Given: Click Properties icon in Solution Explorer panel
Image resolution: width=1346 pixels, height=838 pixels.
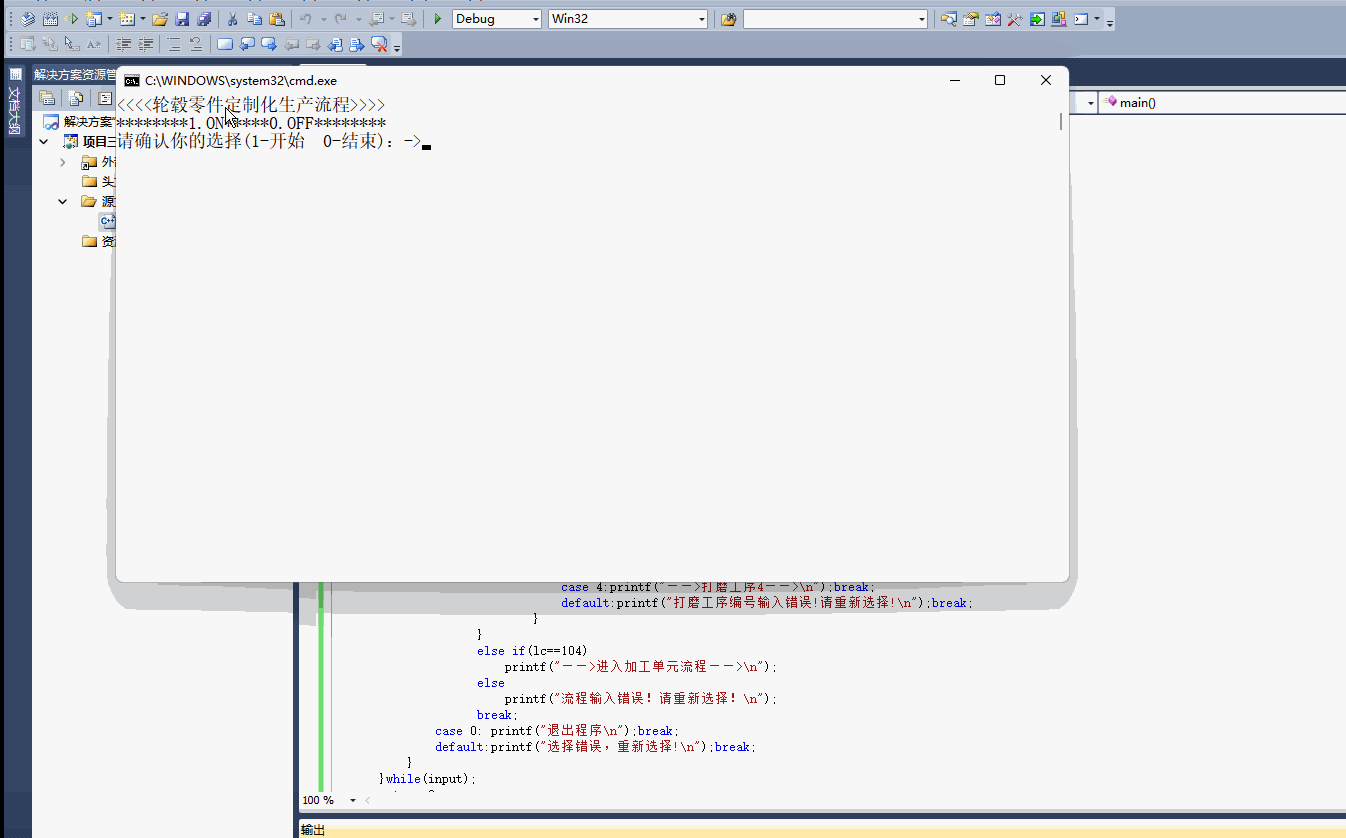Looking at the screenshot, I should tap(47, 98).
